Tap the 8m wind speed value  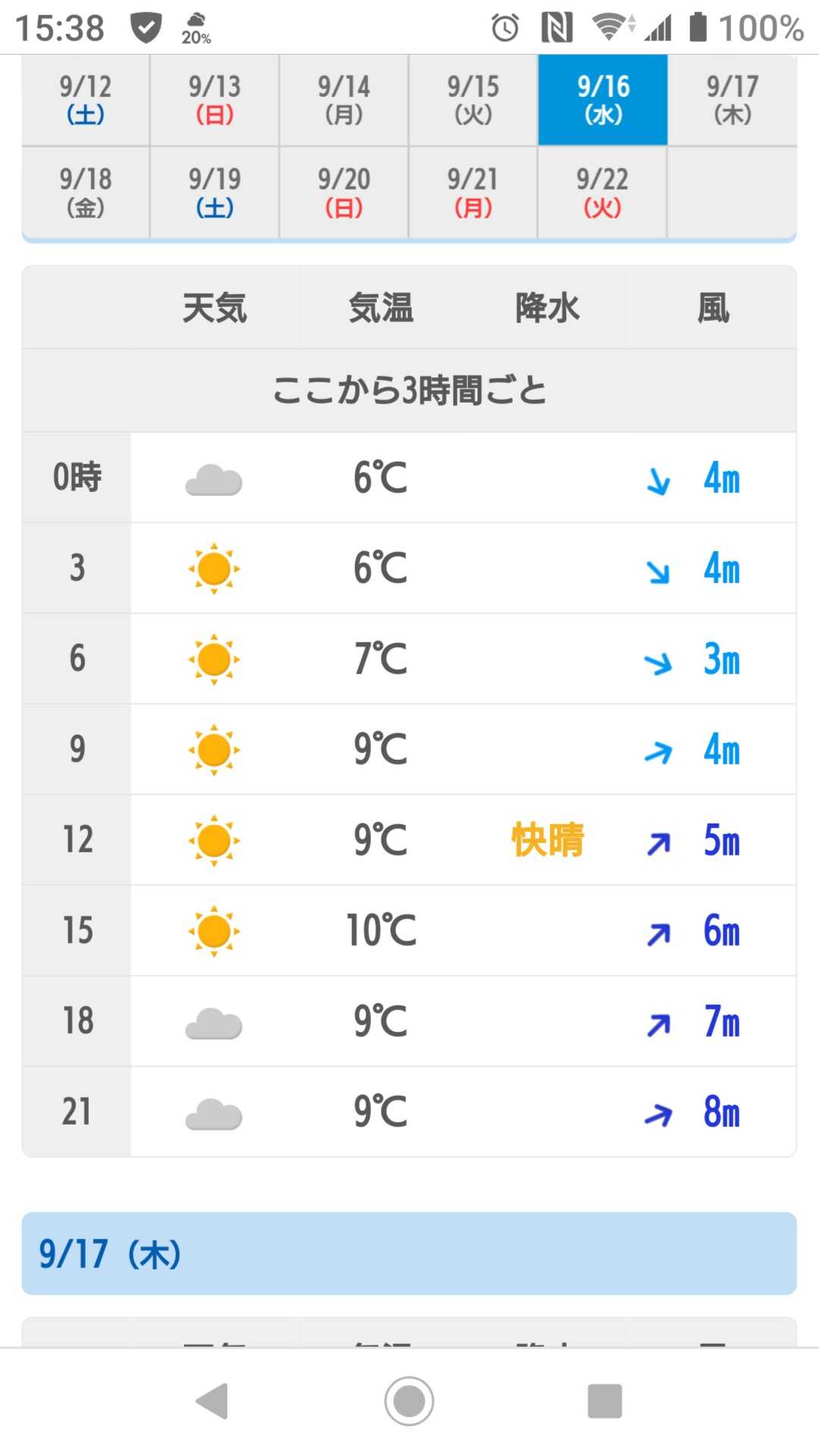pos(721,1112)
